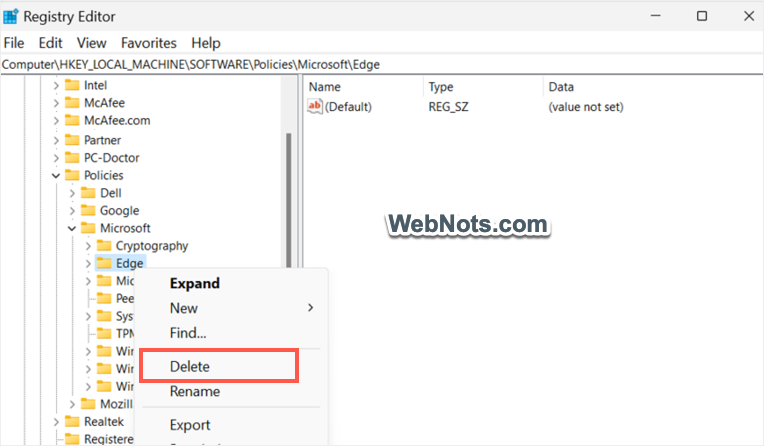This screenshot has width=764, height=446.
Task: Collapse the Microsoft tree node
Action: [x=72, y=229]
